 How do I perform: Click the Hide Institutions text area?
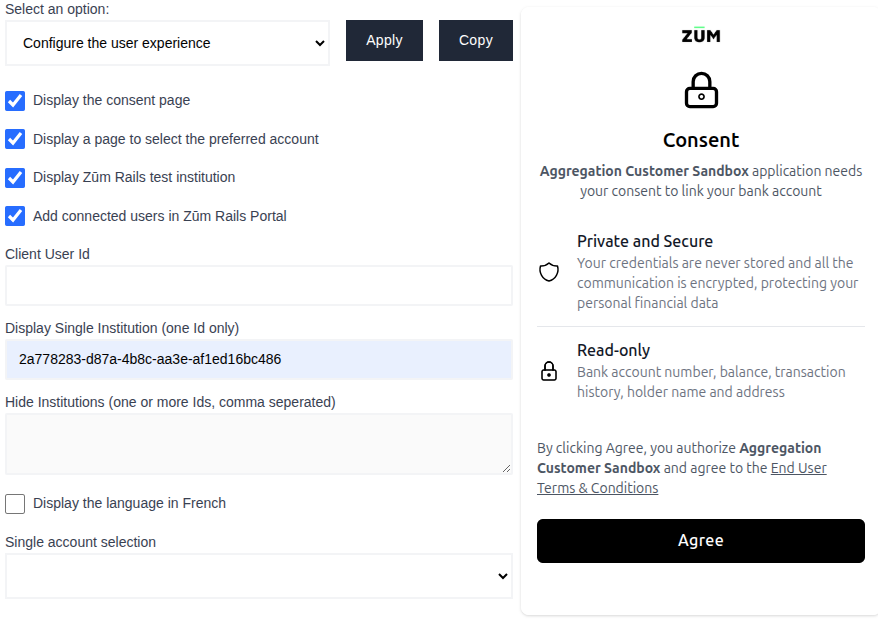coord(258,443)
